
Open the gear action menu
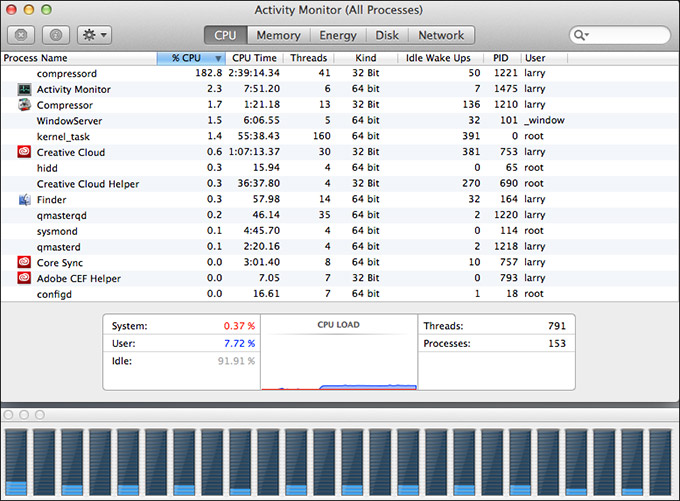pos(95,35)
